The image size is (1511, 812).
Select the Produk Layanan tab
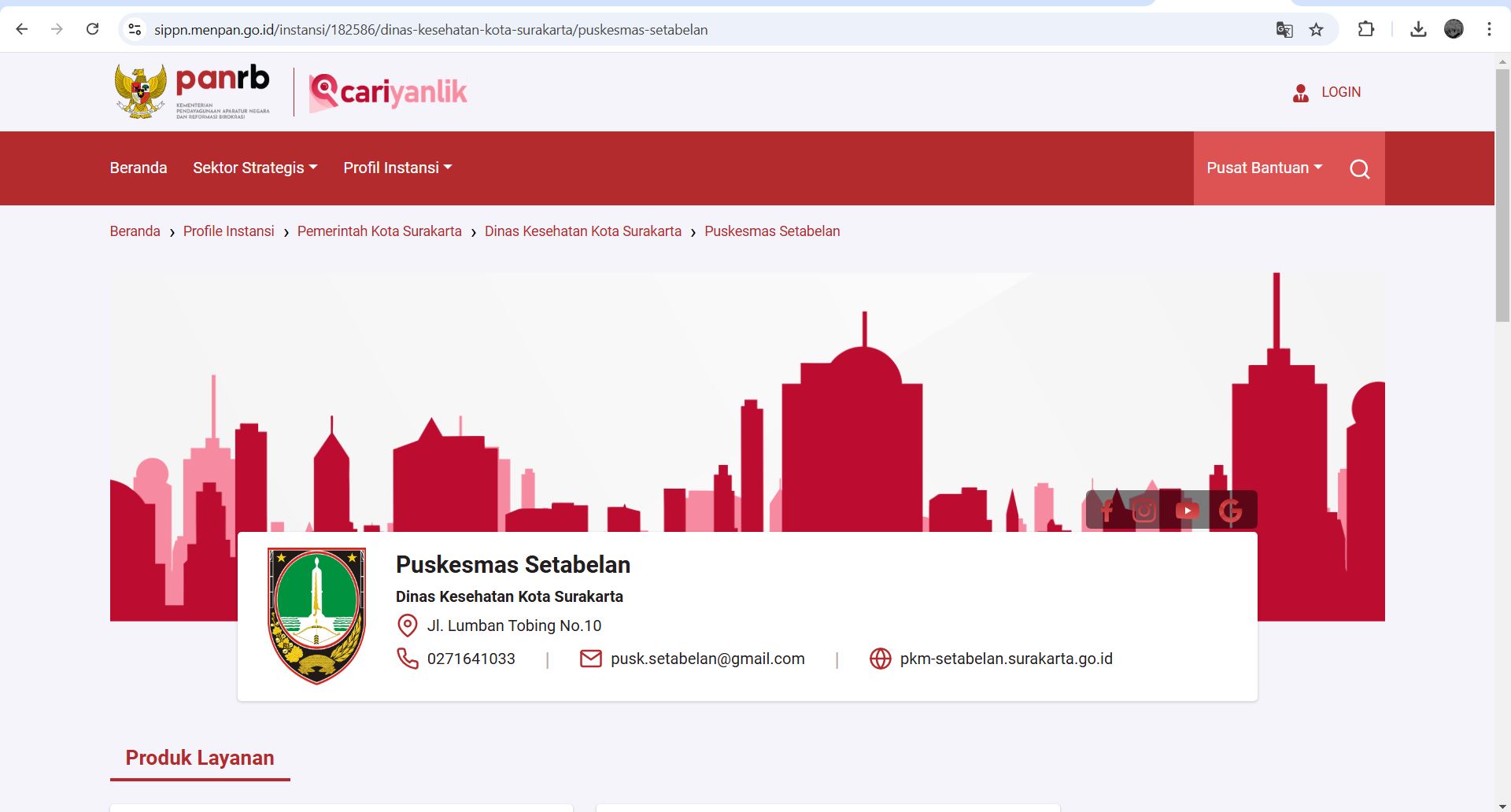200,758
